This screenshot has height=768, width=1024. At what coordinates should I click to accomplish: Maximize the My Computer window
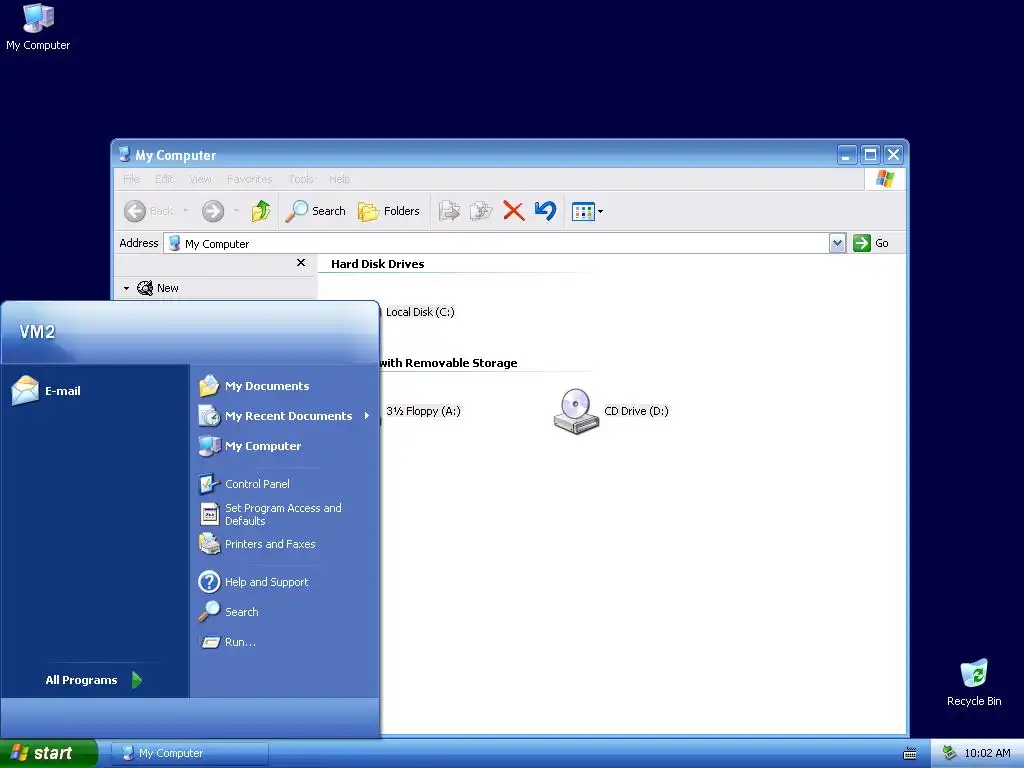click(870, 155)
